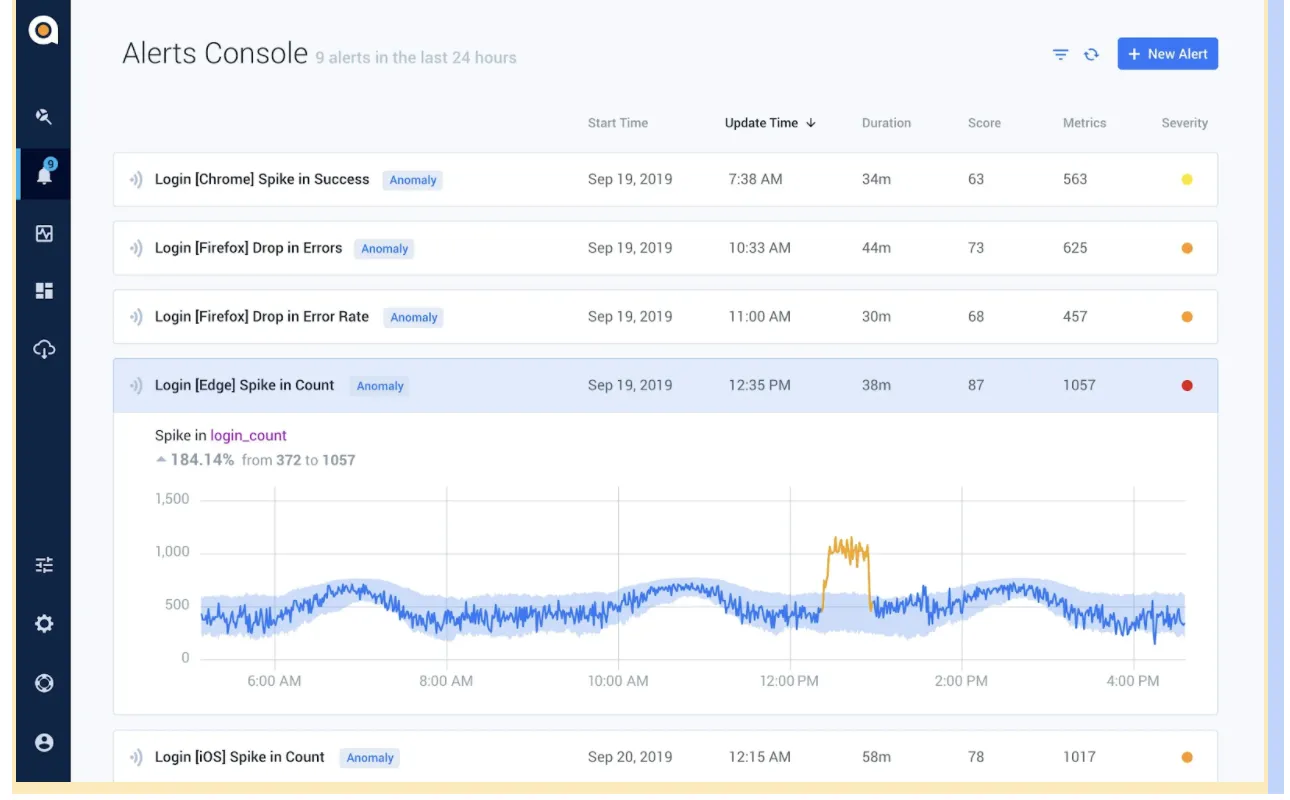
Task: Refresh the alerts list
Action: tap(1091, 54)
